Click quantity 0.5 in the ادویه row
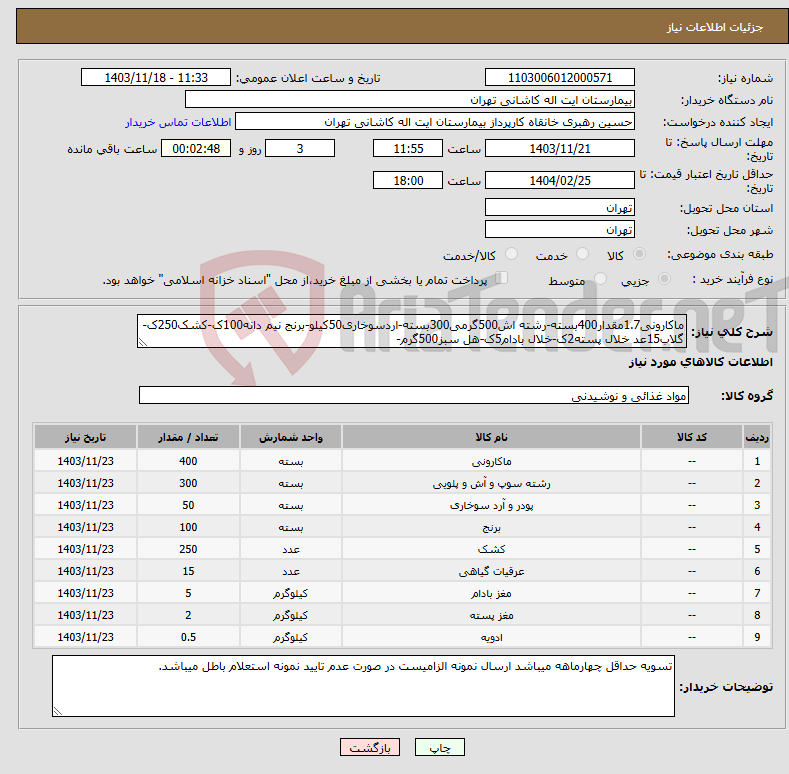The width and height of the screenshot is (789, 774). 188,637
